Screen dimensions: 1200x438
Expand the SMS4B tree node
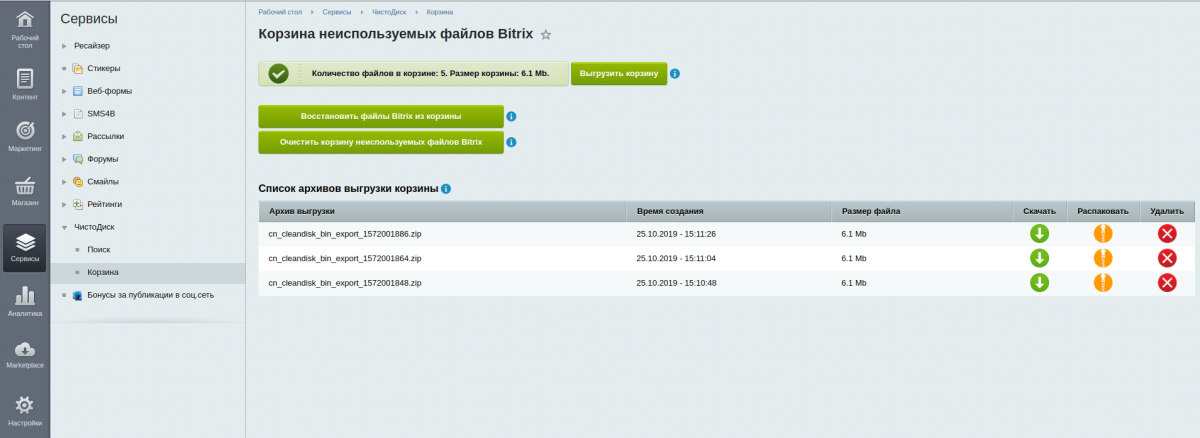(64, 114)
